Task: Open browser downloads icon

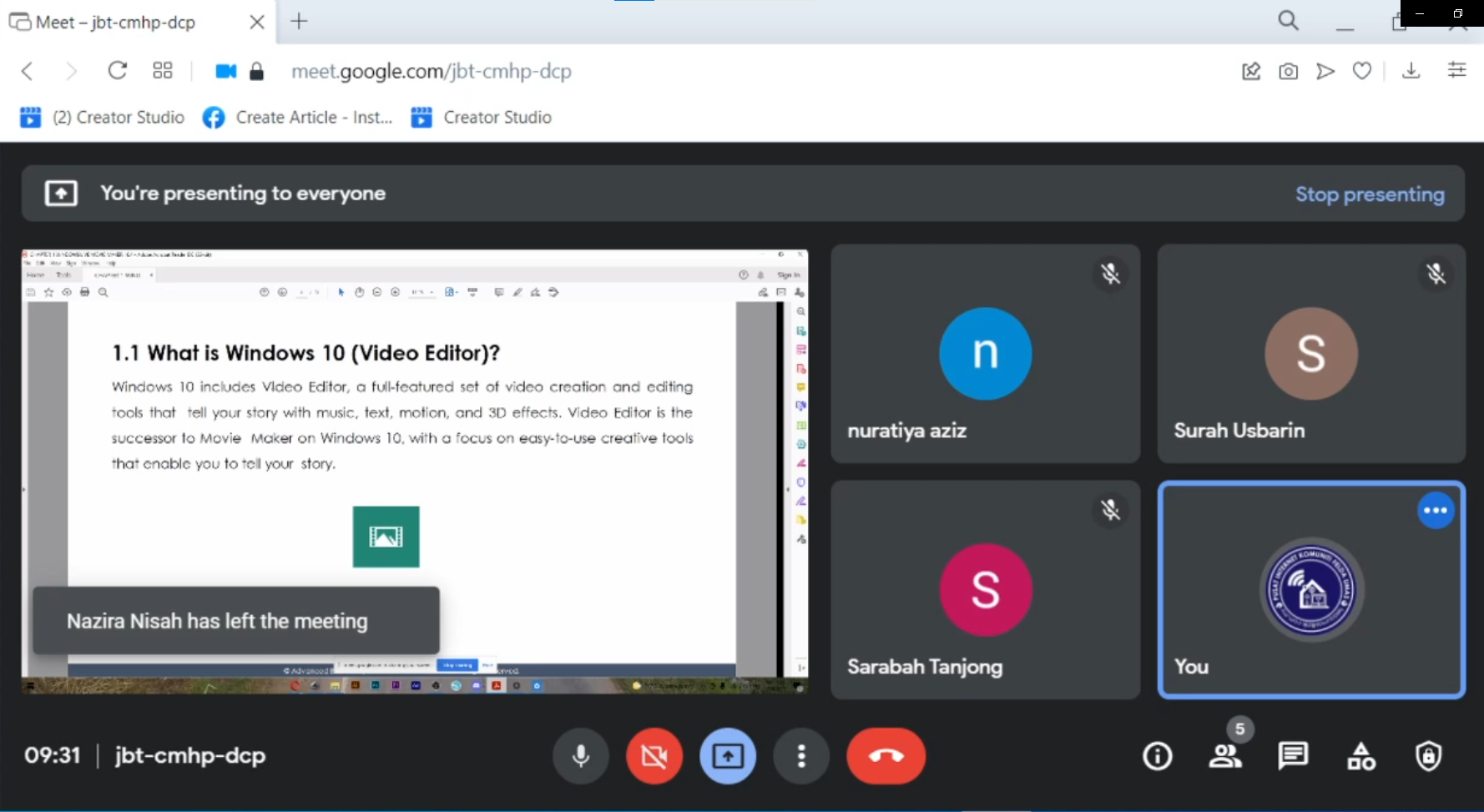Action: click(1411, 72)
